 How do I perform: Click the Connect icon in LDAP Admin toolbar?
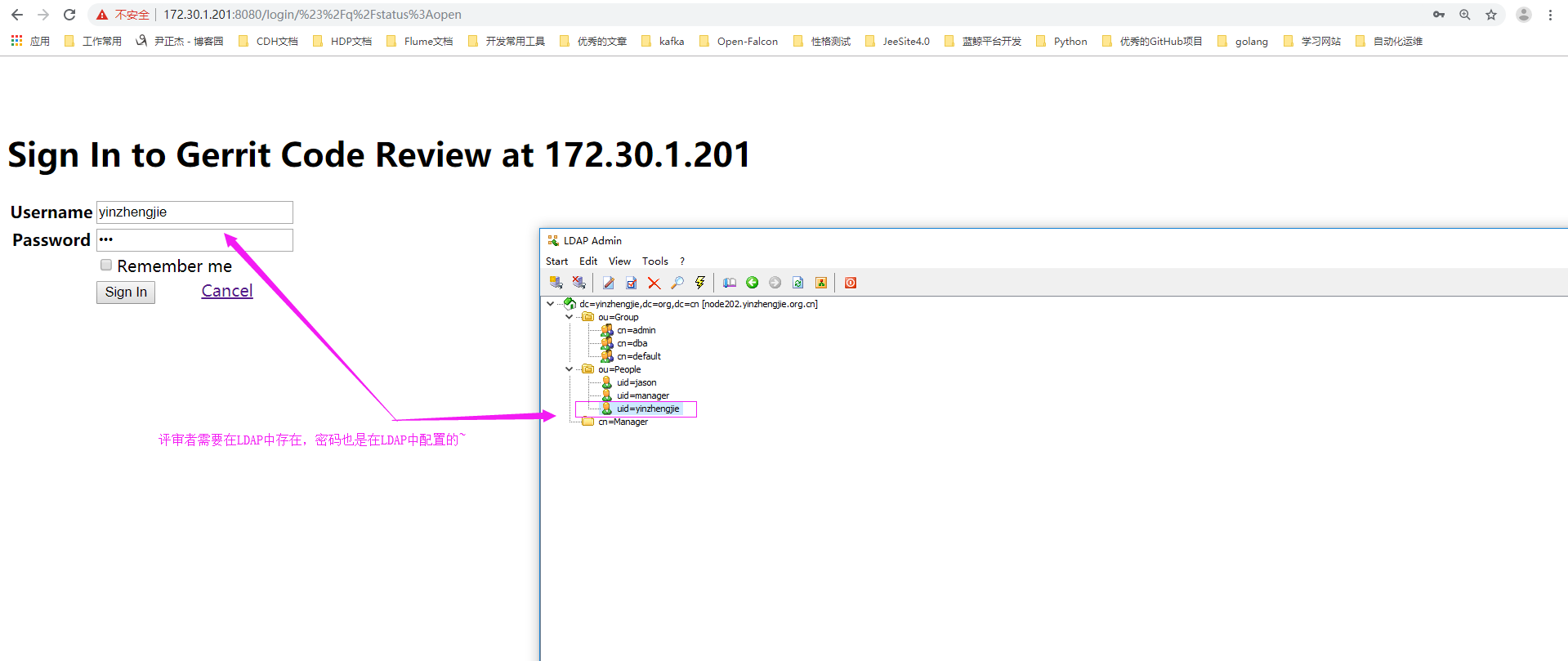coord(556,283)
